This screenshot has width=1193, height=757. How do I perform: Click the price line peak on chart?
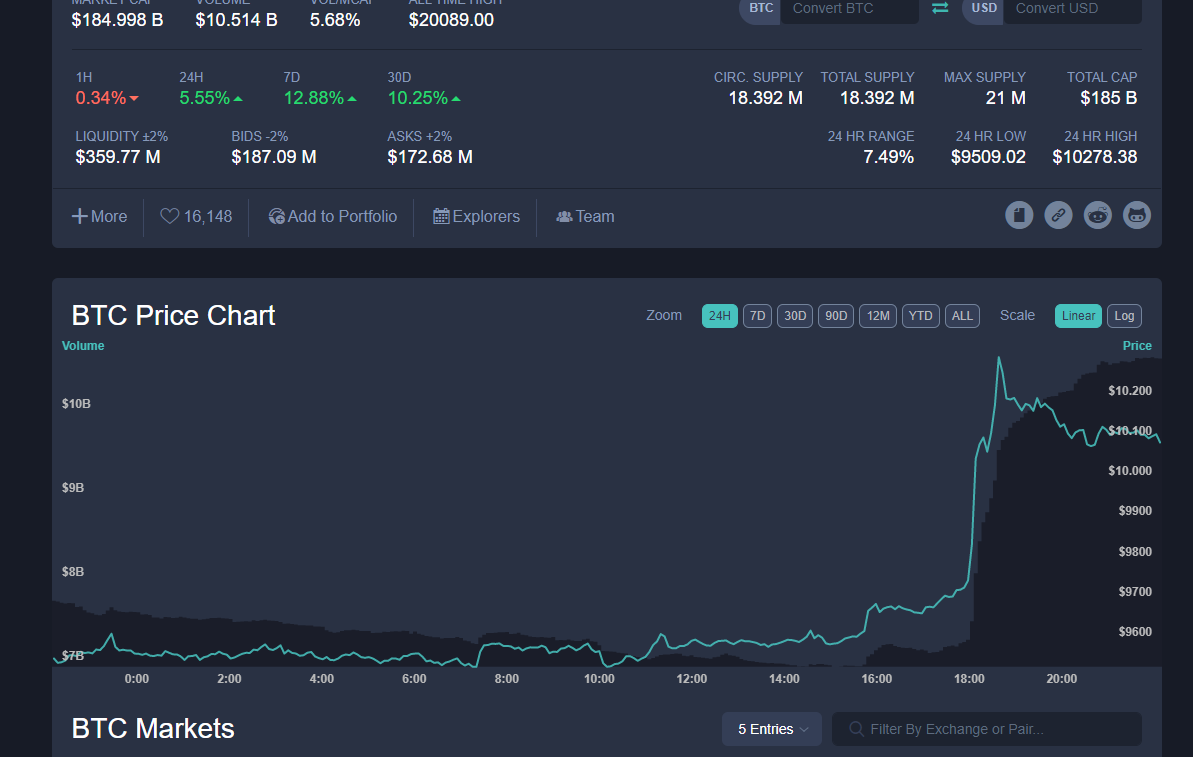coord(999,358)
